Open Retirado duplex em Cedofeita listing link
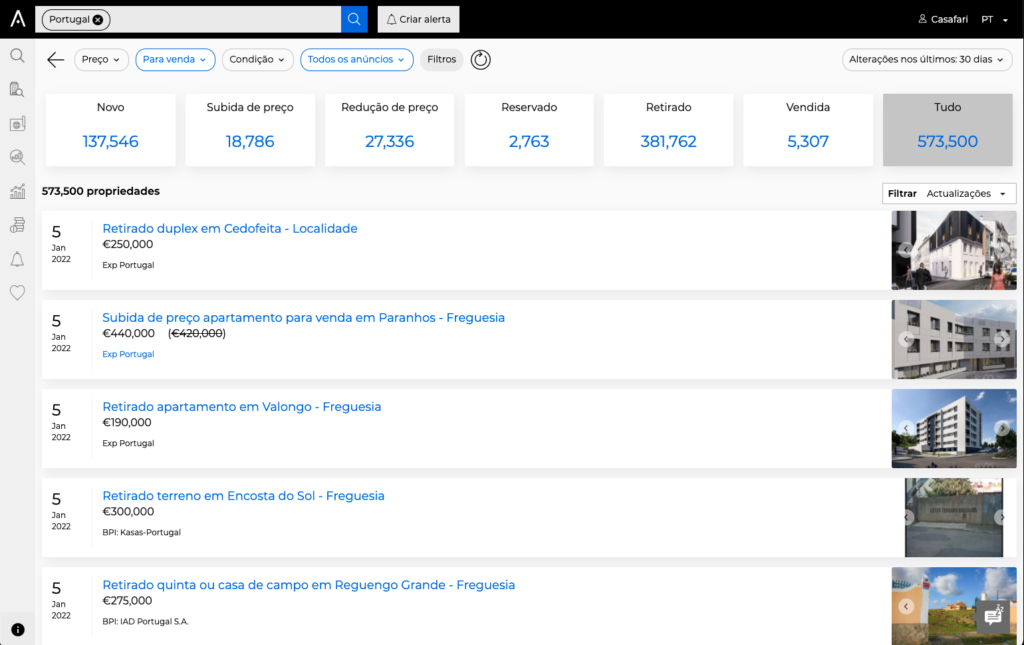 pyautogui.click(x=230, y=228)
